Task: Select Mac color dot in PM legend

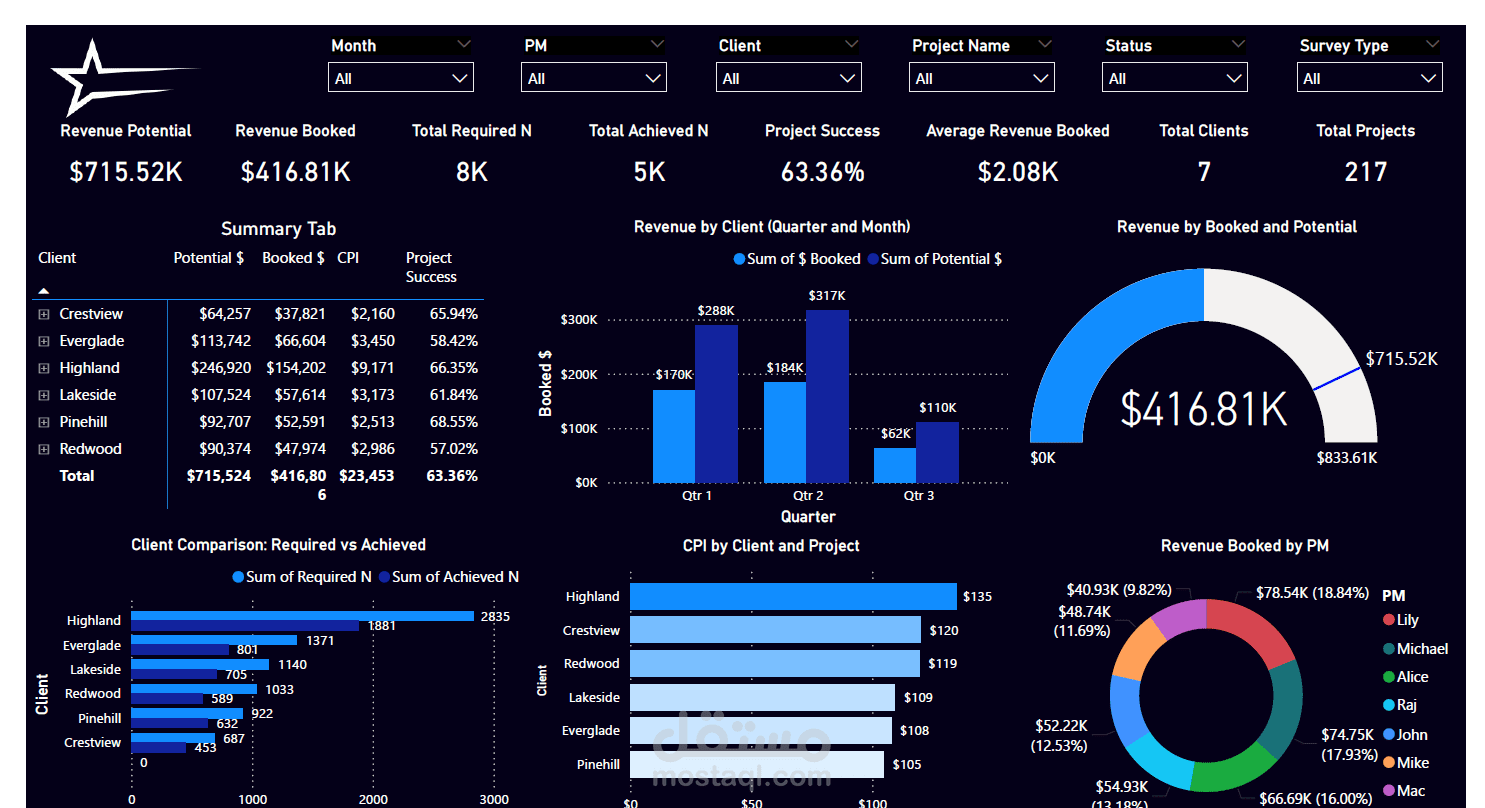Action: pyautogui.click(x=1389, y=791)
